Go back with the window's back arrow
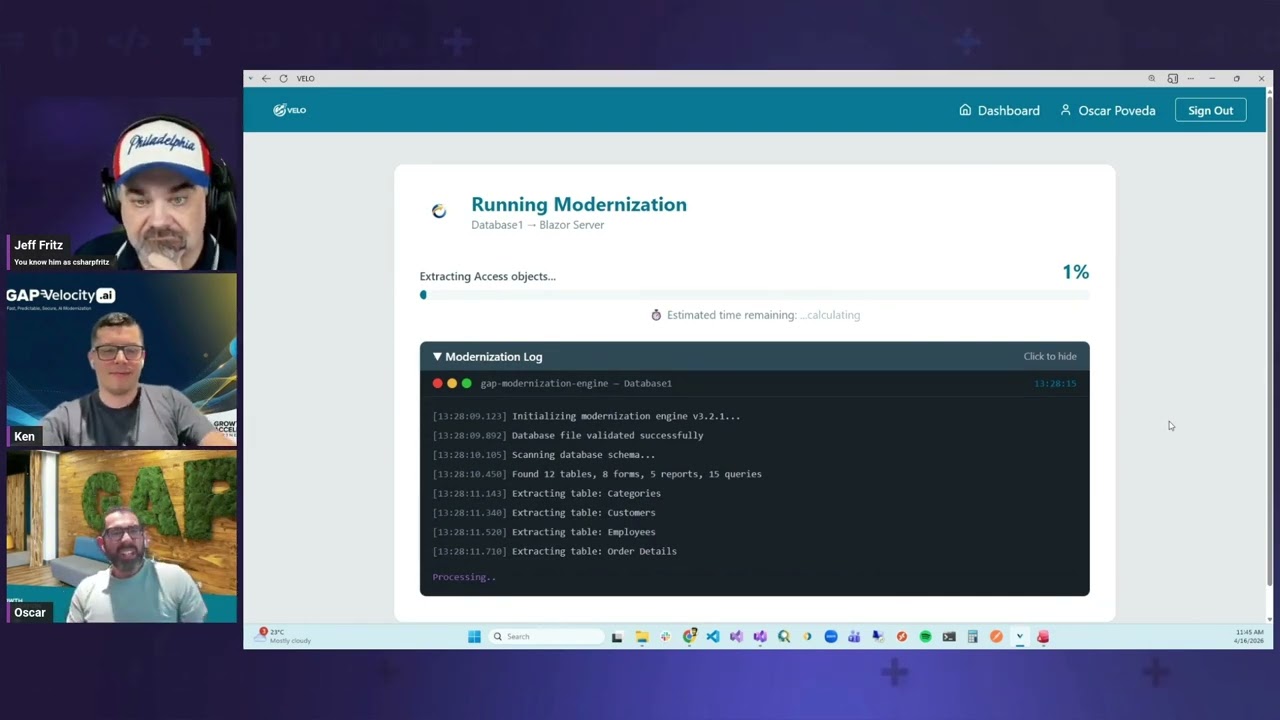Screen dimensions: 1280x720 266,78
